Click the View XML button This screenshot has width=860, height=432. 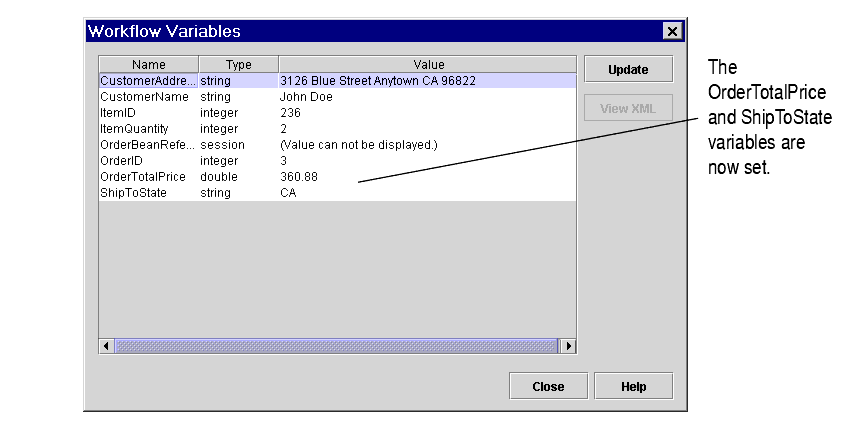point(629,108)
